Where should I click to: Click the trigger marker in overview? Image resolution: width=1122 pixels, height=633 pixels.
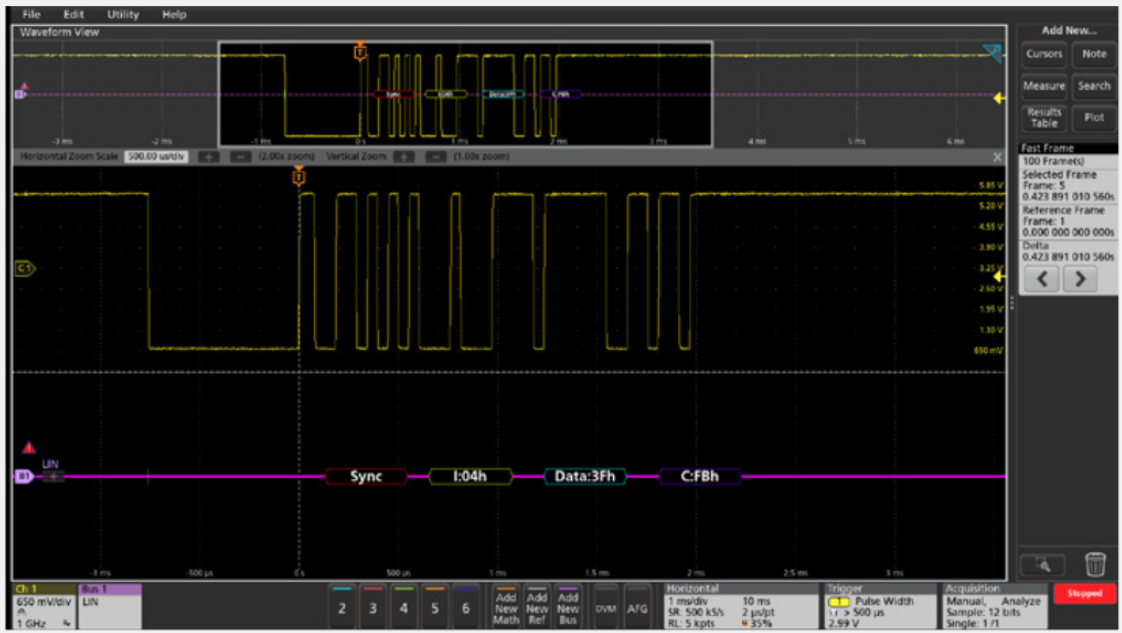point(360,51)
